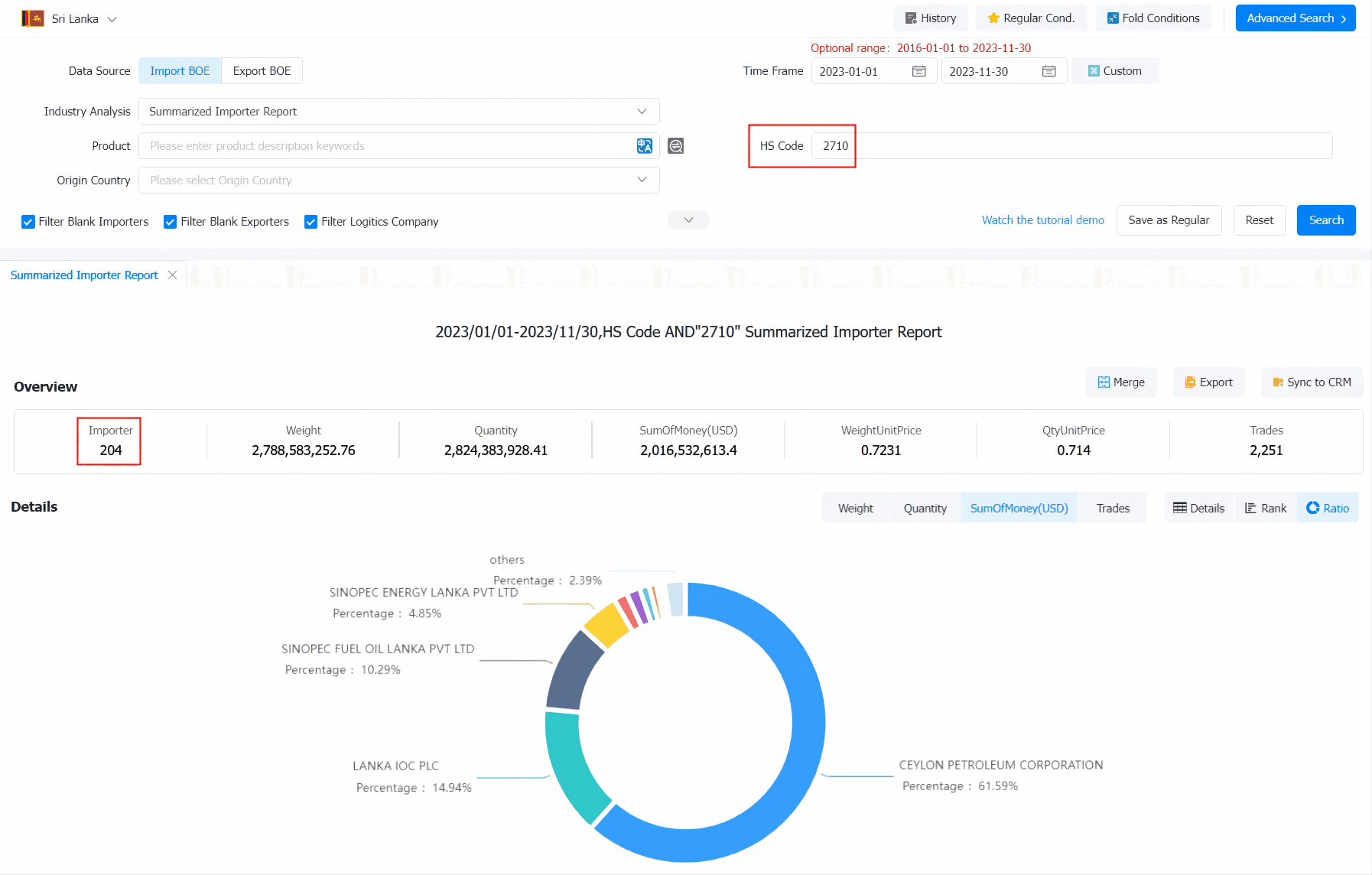Fold the search conditions
The width and height of the screenshot is (1372, 875).
(x=1153, y=18)
